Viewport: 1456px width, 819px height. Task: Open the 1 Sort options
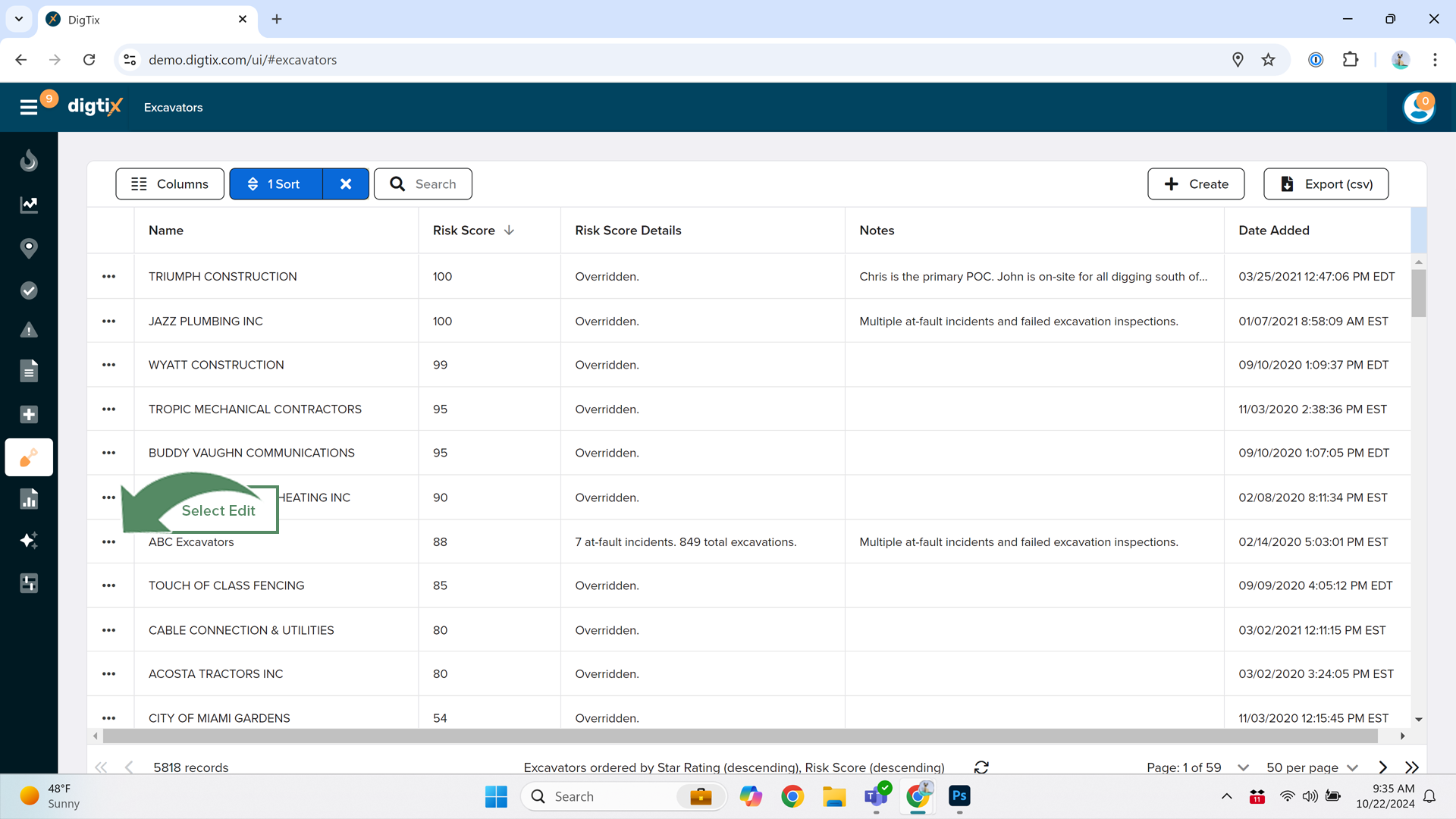click(x=276, y=184)
